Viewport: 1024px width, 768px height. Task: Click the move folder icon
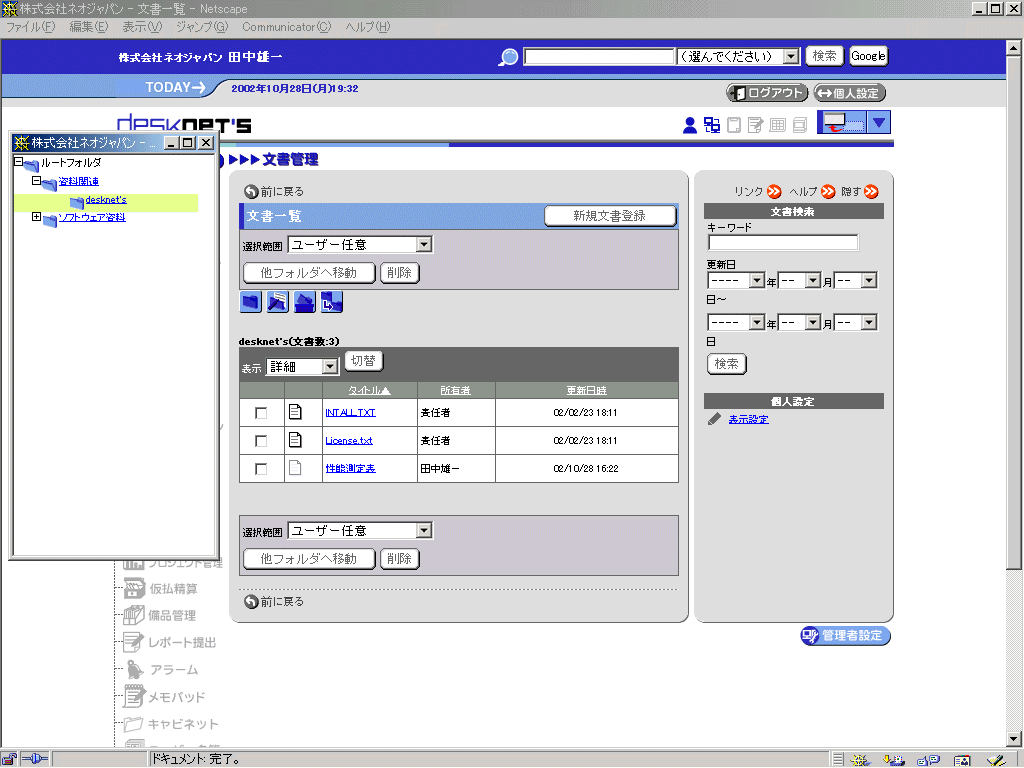tap(332, 301)
